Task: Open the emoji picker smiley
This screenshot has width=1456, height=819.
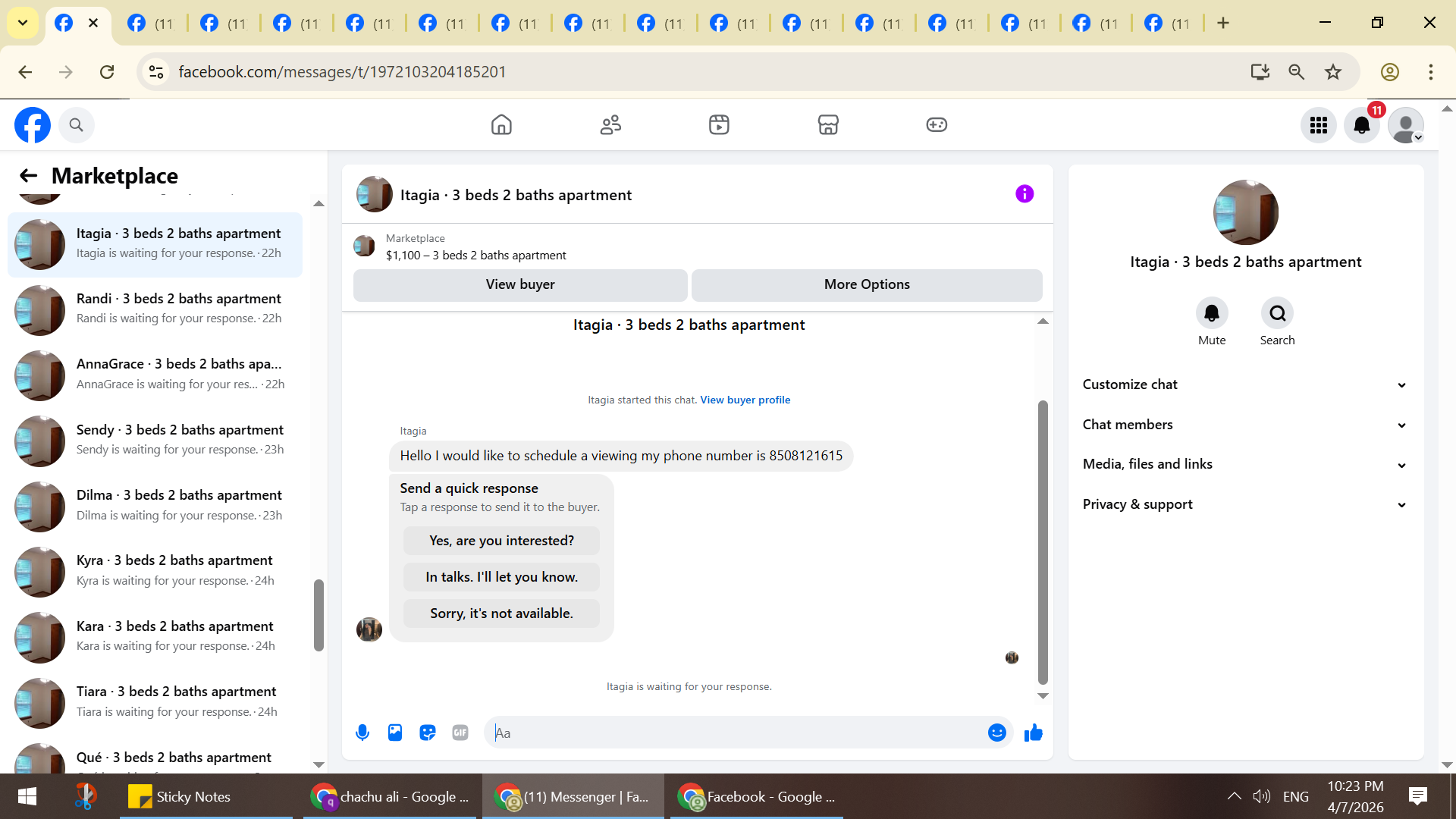Action: [x=997, y=733]
